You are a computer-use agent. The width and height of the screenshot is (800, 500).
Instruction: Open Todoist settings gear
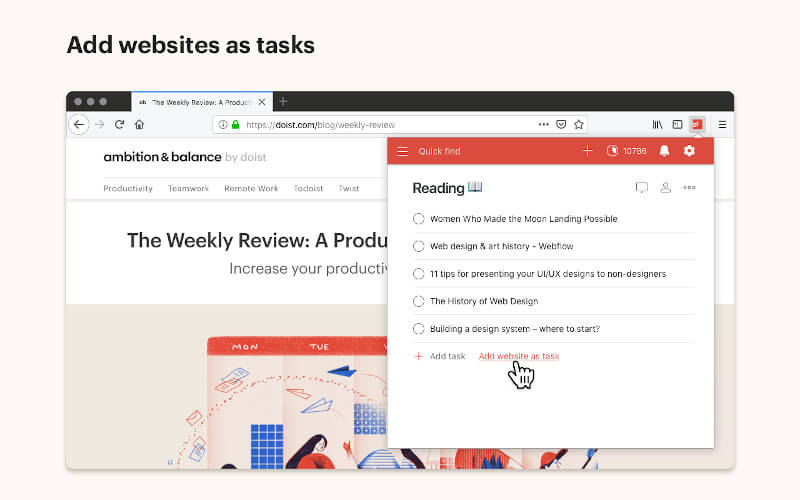[x=689, y=151]
